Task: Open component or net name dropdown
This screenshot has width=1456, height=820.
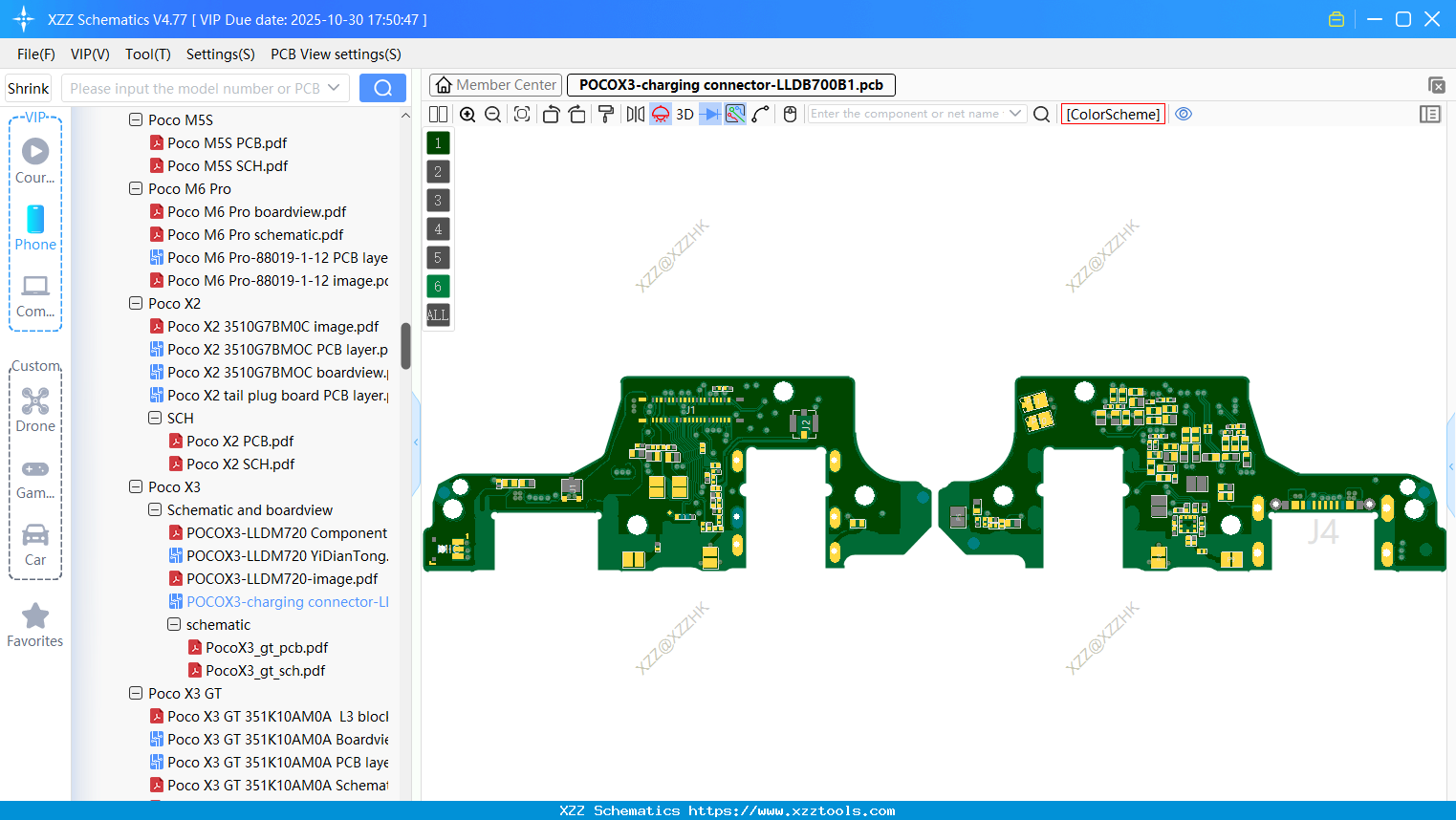Action: (1015, 114)
